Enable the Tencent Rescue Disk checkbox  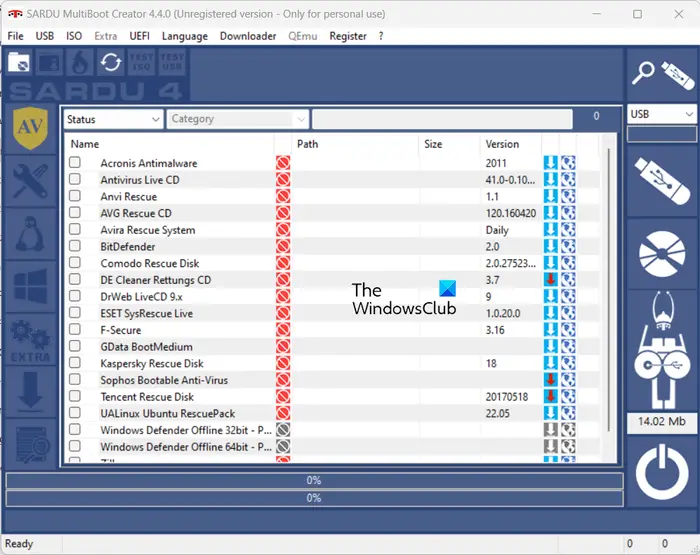75,396
